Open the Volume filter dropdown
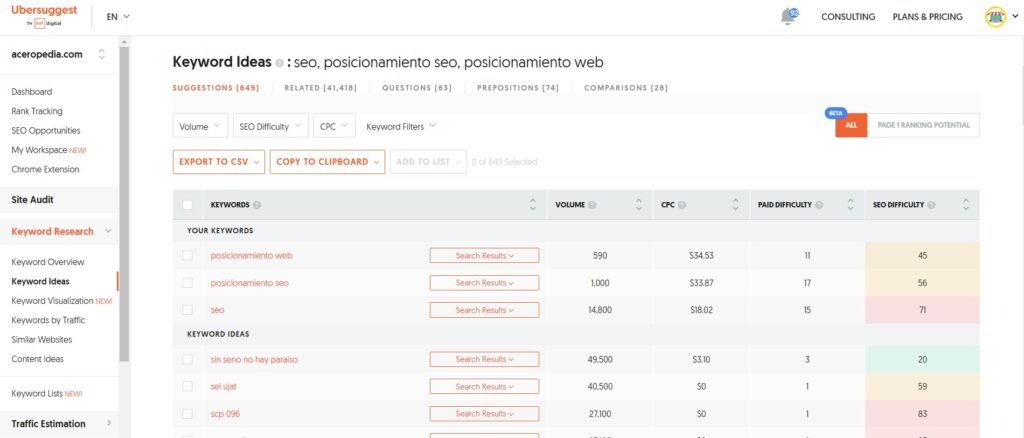The width and height of the screenshot is (1024, 438). (200, 127)
